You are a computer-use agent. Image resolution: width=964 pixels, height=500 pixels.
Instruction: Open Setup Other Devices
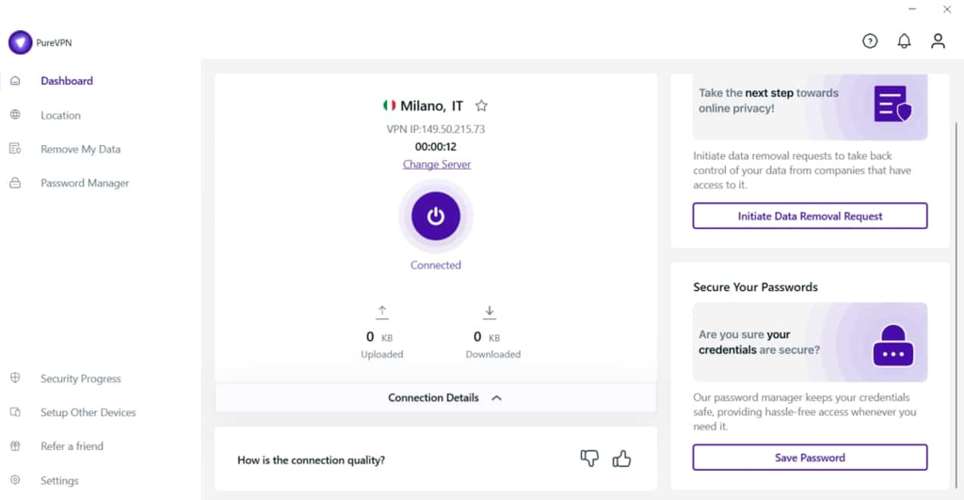coord(87,413)
